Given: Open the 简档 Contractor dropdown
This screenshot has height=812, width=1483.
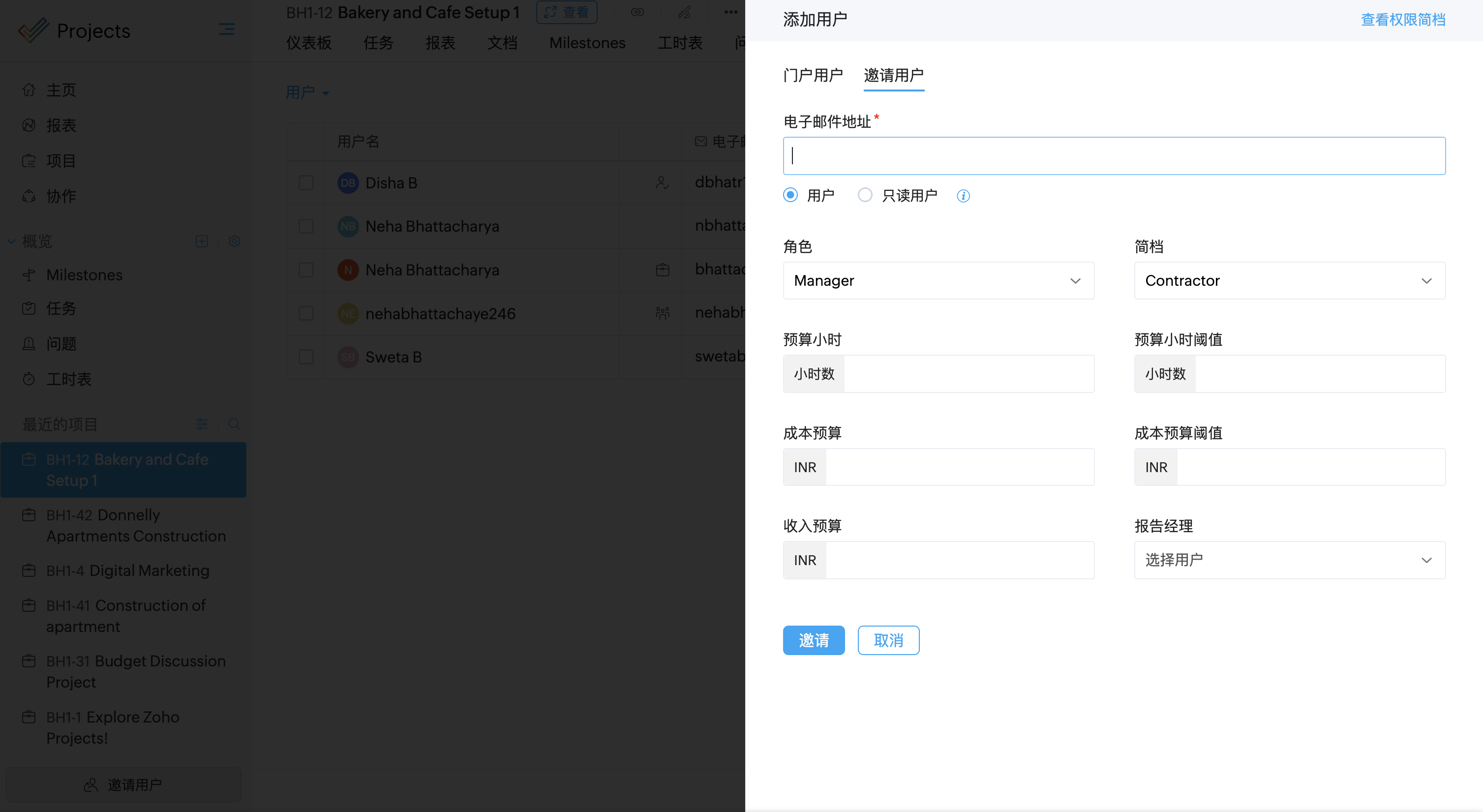Looking at the screenshot, I should point(1289,281).
